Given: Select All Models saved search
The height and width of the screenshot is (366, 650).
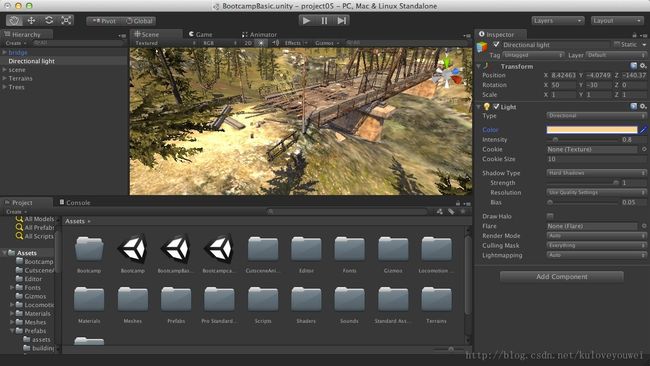Looking at the screenshot, I should 35,219.
